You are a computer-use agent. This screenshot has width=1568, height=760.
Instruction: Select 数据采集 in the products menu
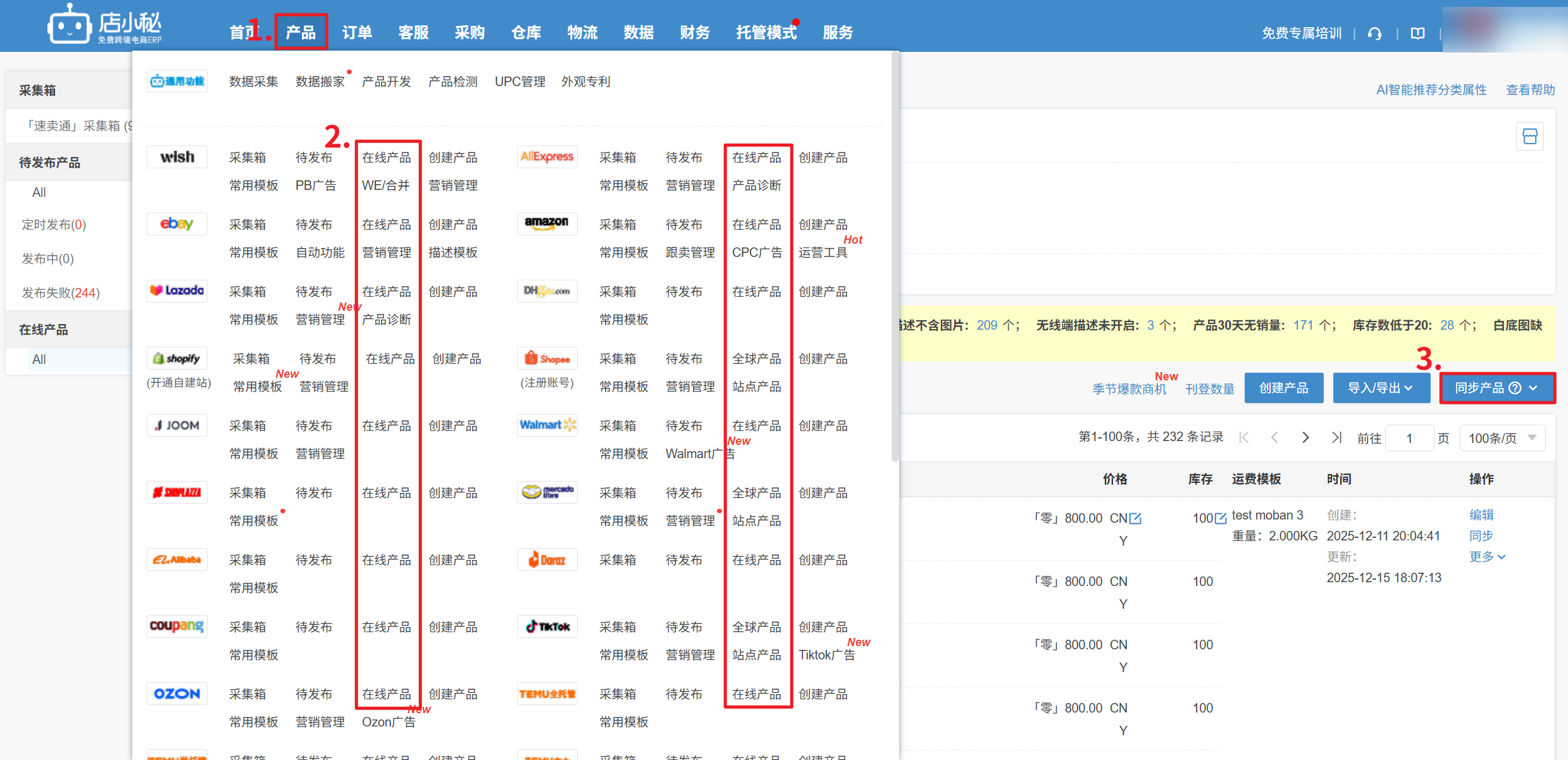pos(253,82)
